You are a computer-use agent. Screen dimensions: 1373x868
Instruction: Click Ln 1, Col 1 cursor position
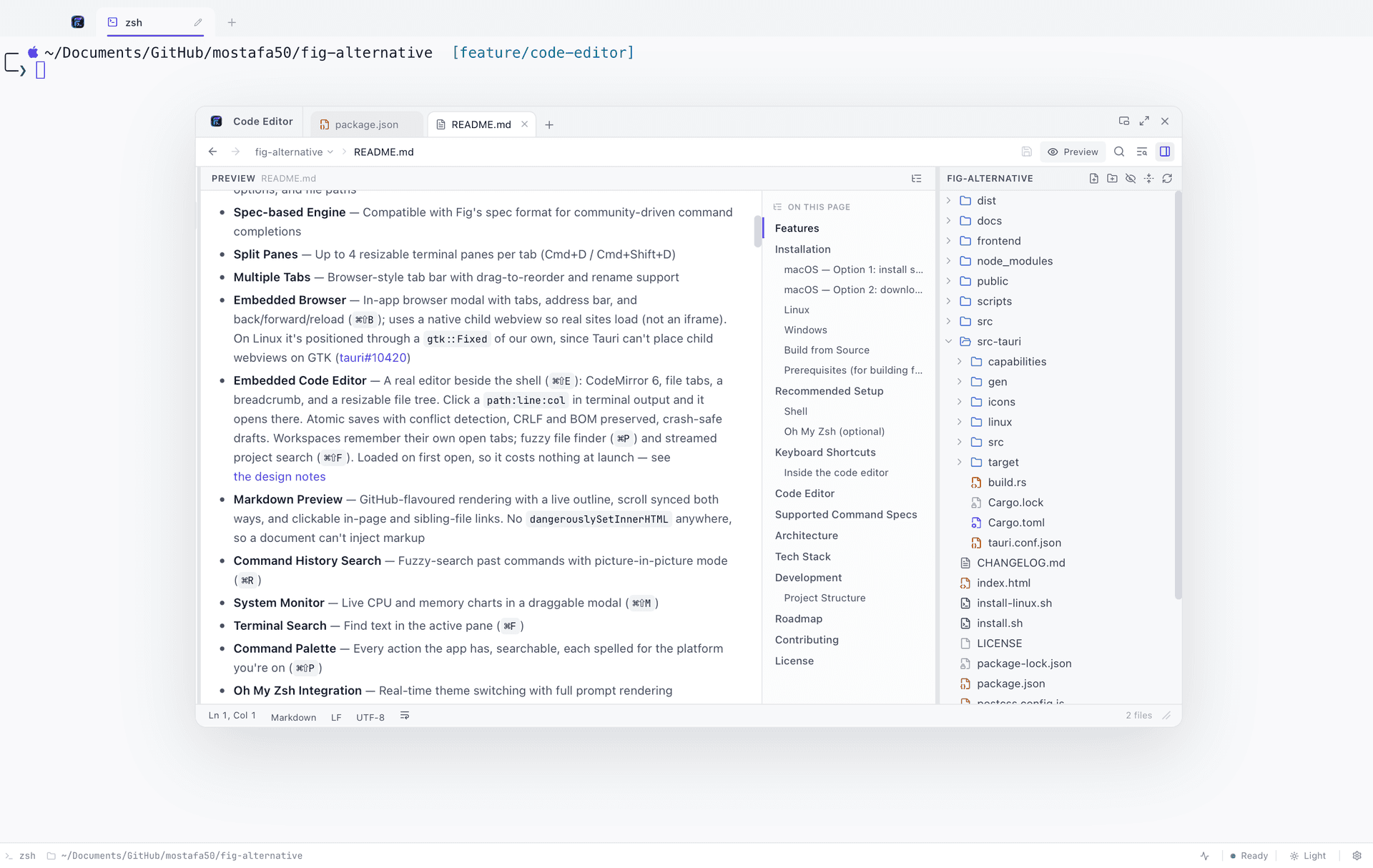[x=232, y=716]
